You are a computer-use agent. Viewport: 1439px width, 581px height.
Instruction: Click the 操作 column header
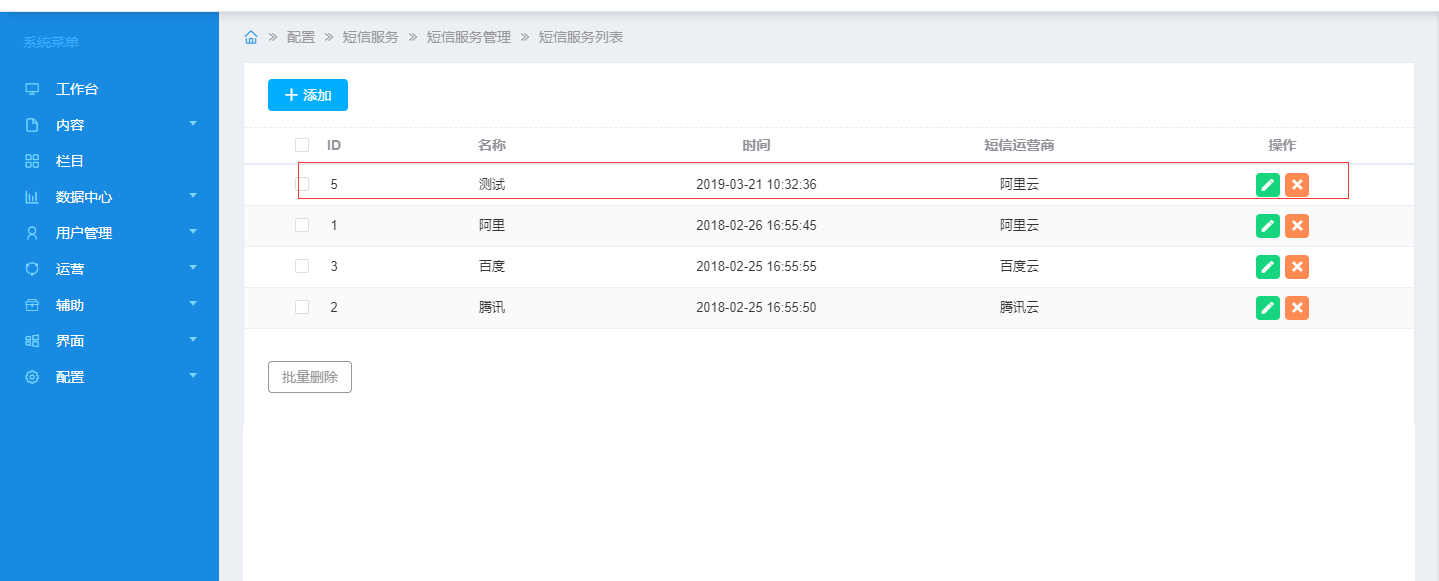[x=1282, y=145]
